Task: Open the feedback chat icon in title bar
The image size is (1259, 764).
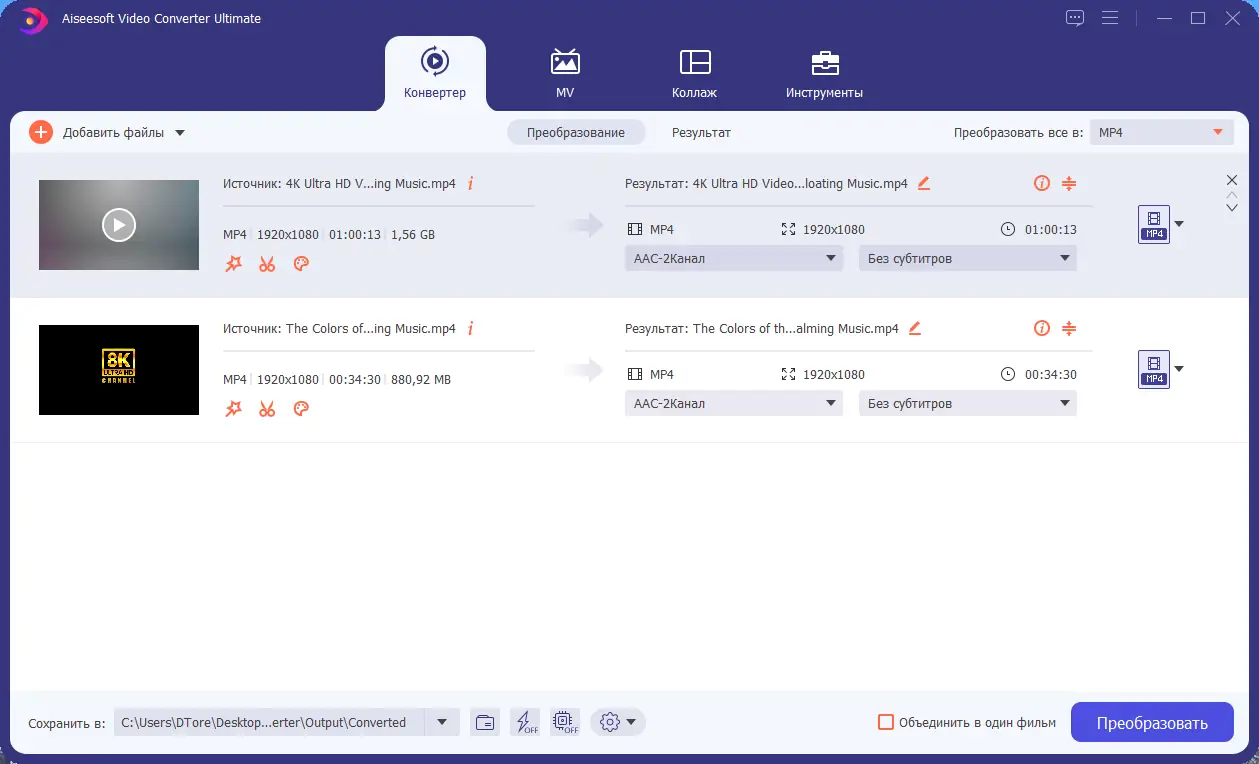Action: tap(1075, 18)
